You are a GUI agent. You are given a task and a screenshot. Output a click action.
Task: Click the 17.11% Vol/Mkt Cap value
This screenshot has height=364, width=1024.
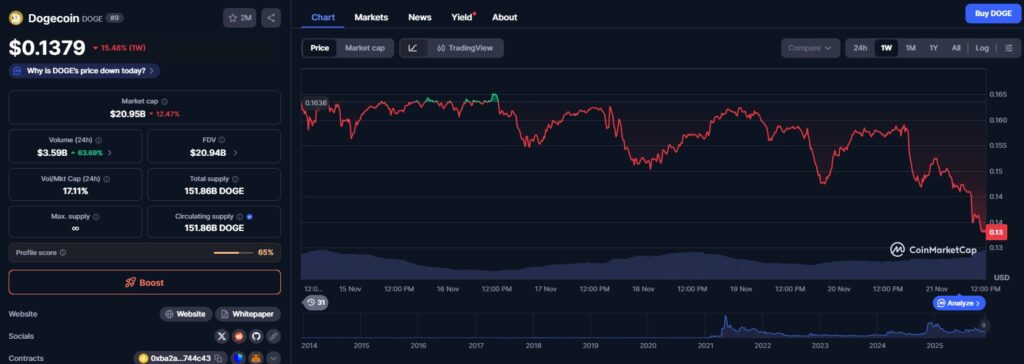75,191
